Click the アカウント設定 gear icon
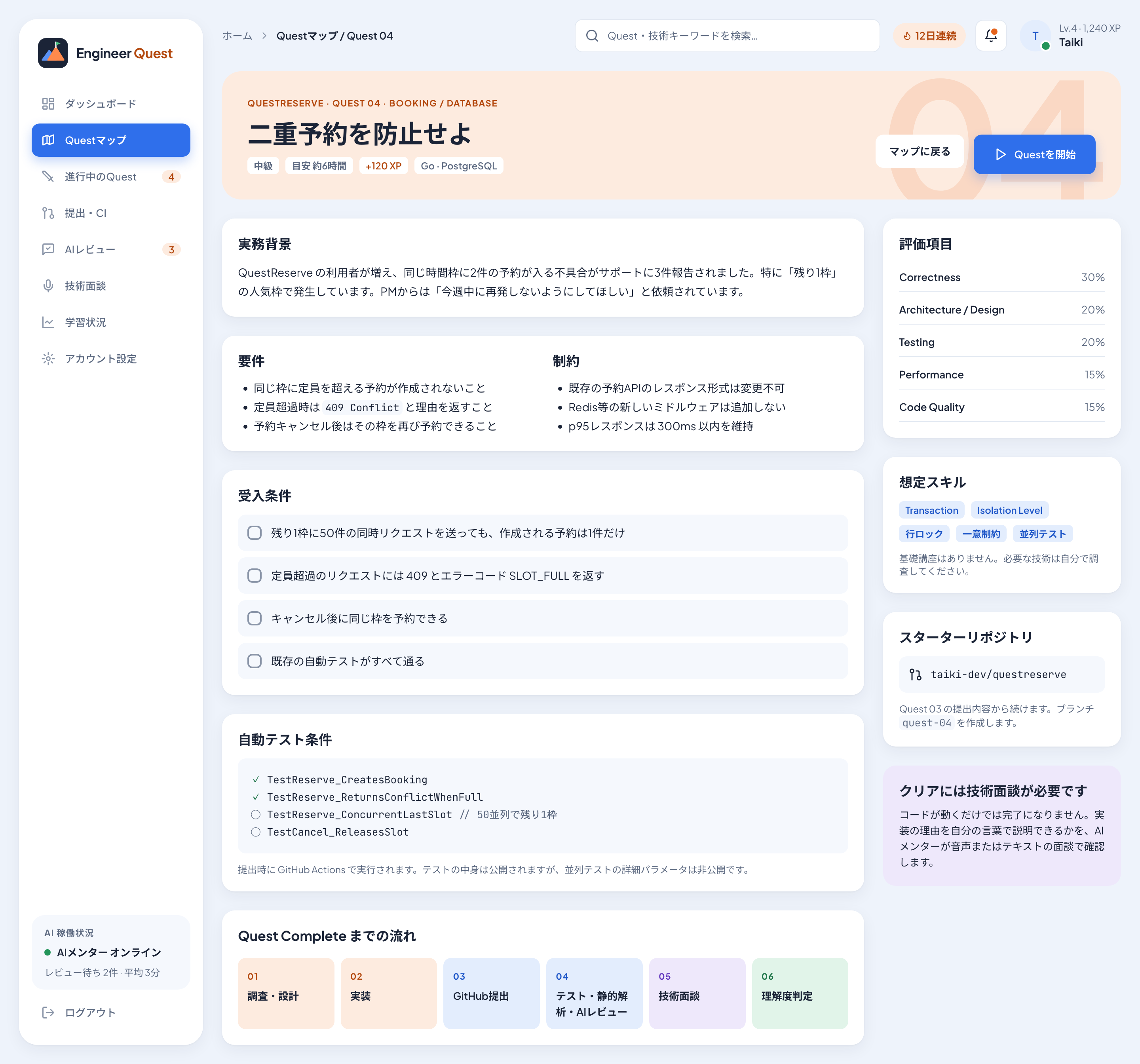Image resolution: width=1140 pixels, height=1064 pixels. (48, 359)
